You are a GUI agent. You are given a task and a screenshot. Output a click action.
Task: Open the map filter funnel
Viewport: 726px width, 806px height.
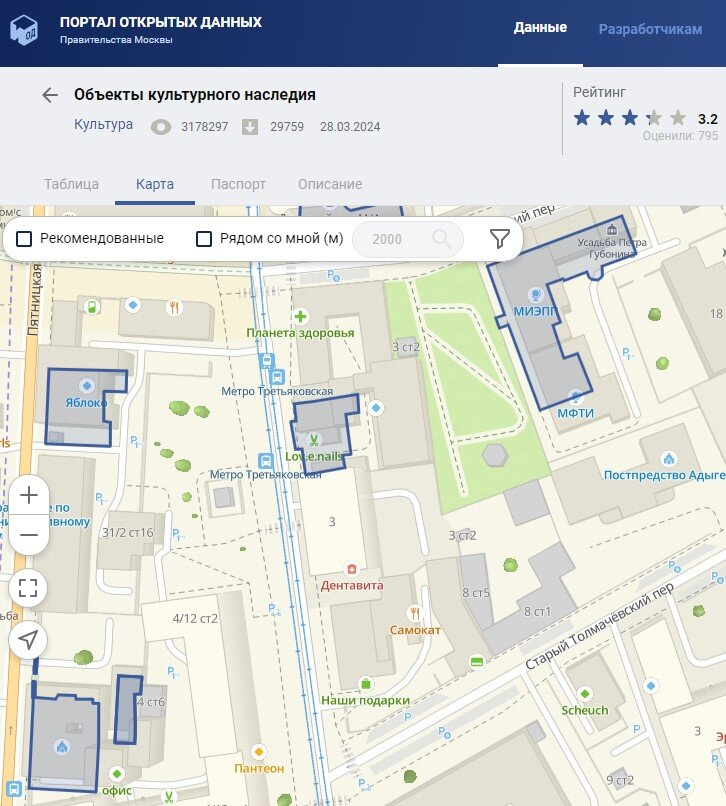click(500, 239)
